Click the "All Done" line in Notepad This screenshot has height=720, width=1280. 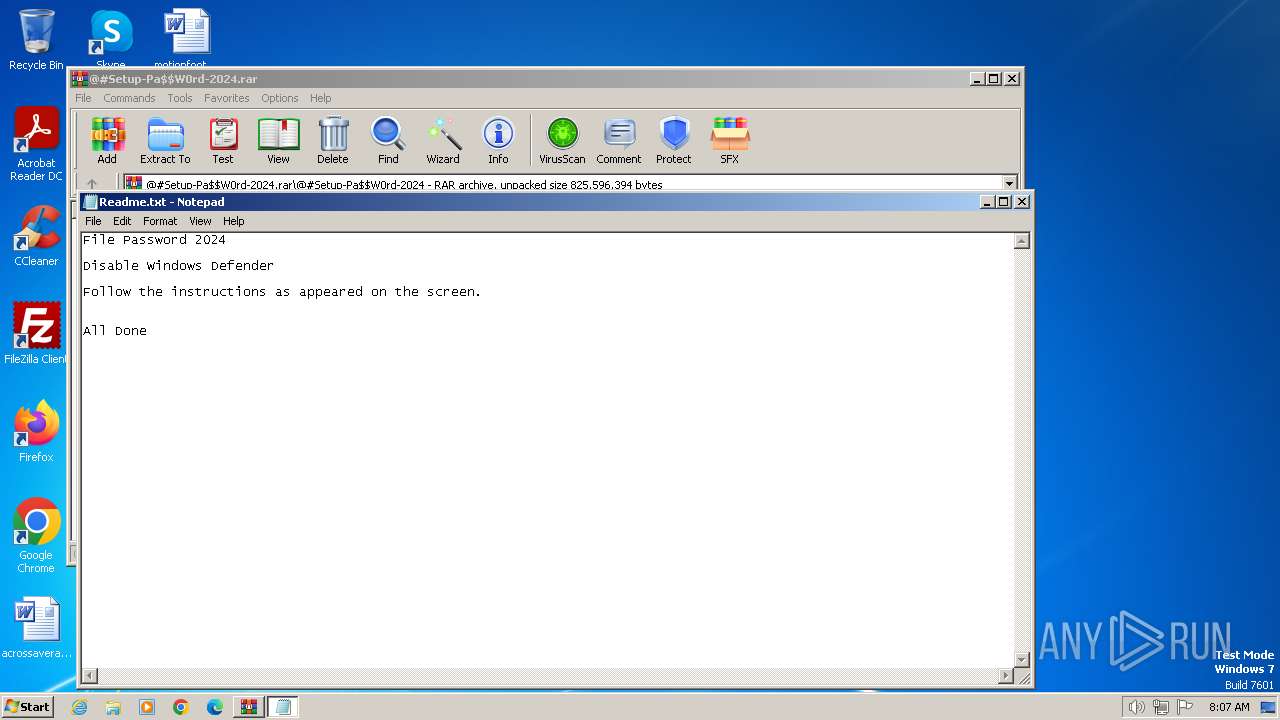point(115,331)
